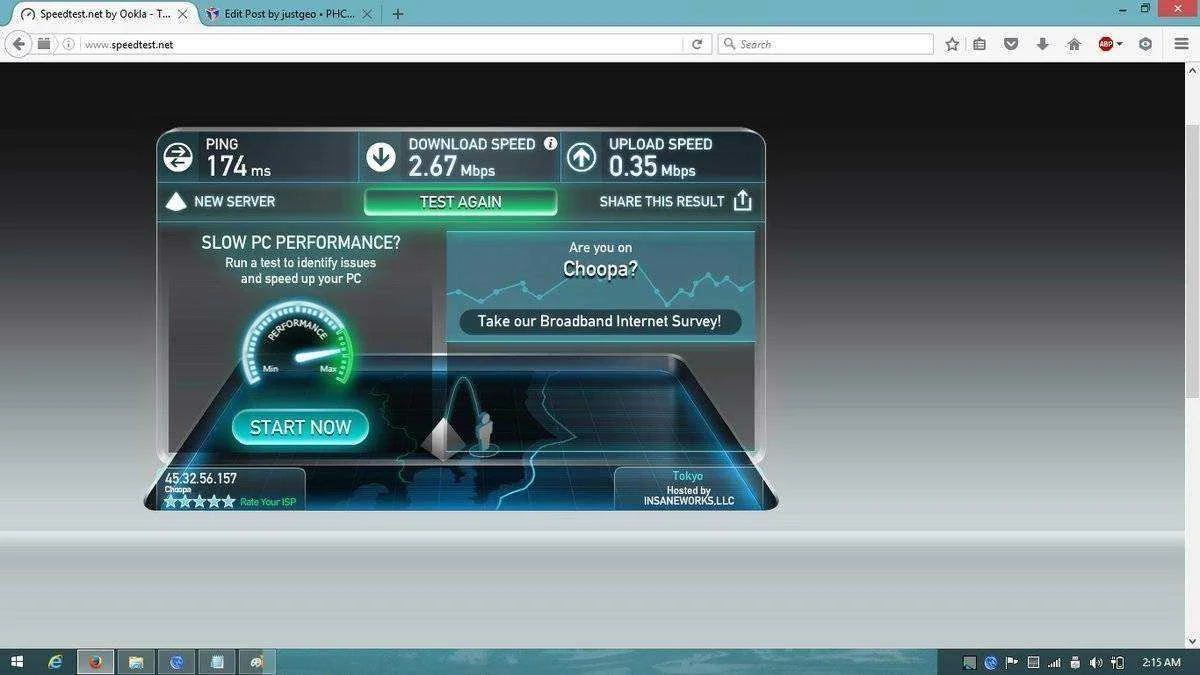Click TEST AGAIN button
The height and width of the screenshot is (675, 1200).
coord(460,201)
